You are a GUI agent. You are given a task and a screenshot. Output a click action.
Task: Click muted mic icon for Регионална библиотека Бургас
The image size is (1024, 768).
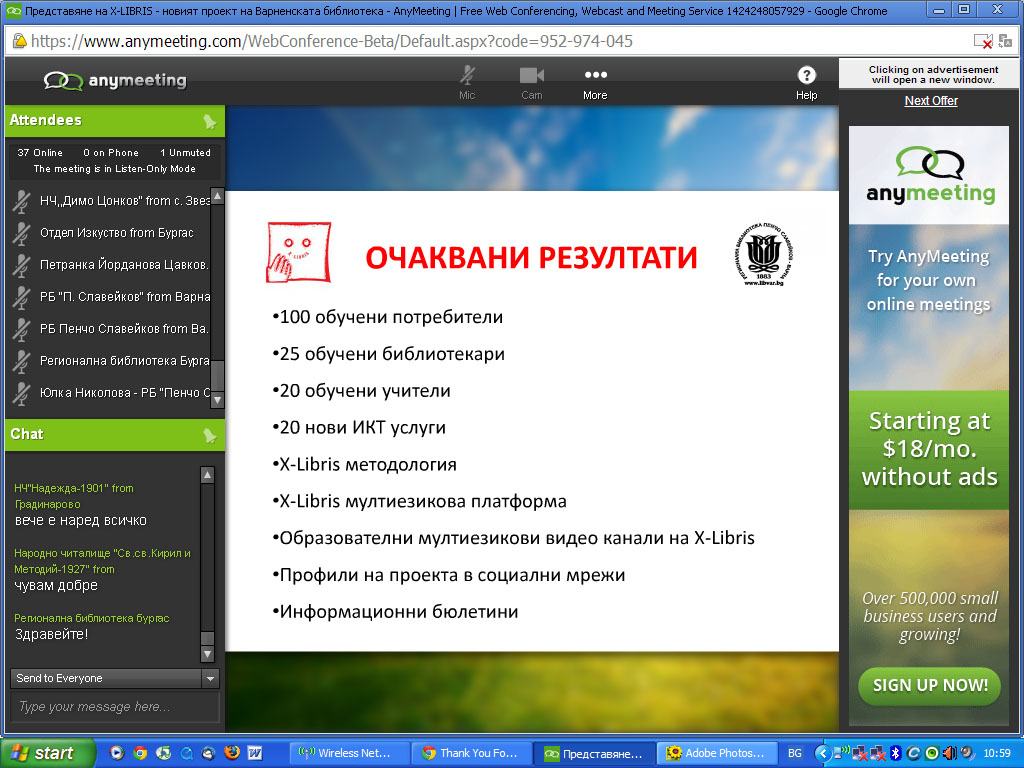tap(22, 361)
